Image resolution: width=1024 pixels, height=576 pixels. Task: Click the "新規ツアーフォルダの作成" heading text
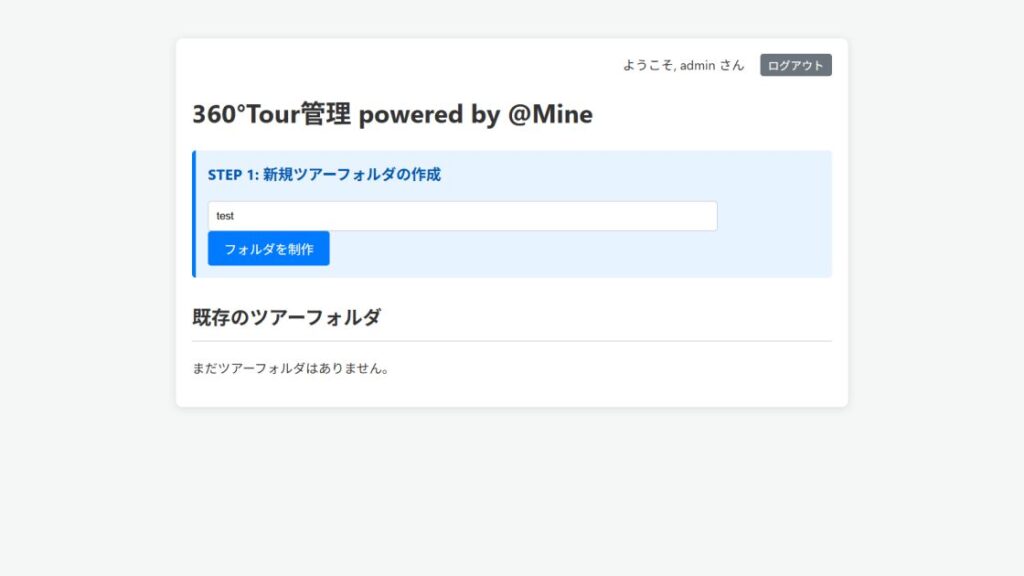pos(351,175)
